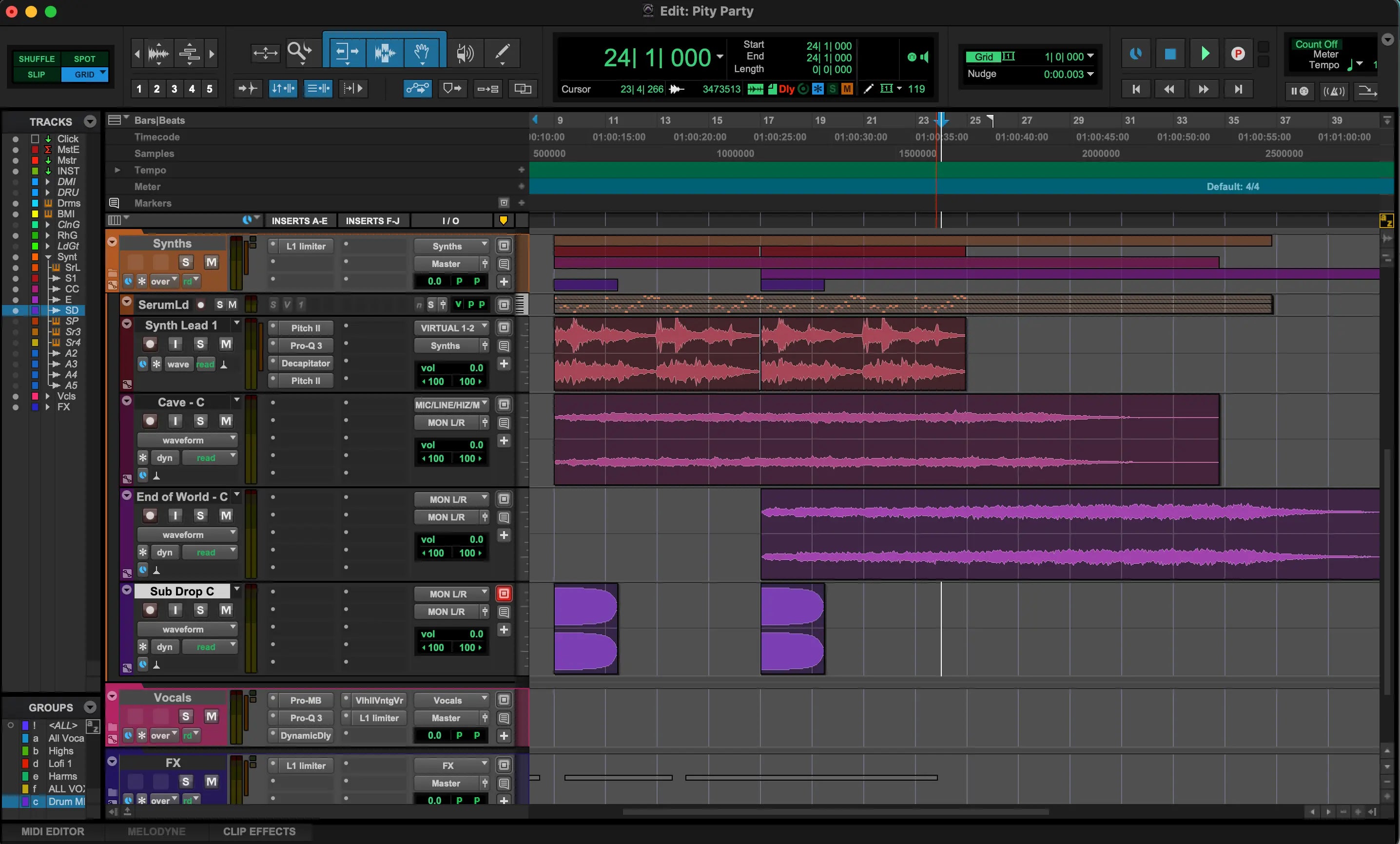Select the Grabber tool
Screen dimensions: 1400x844
422,53
